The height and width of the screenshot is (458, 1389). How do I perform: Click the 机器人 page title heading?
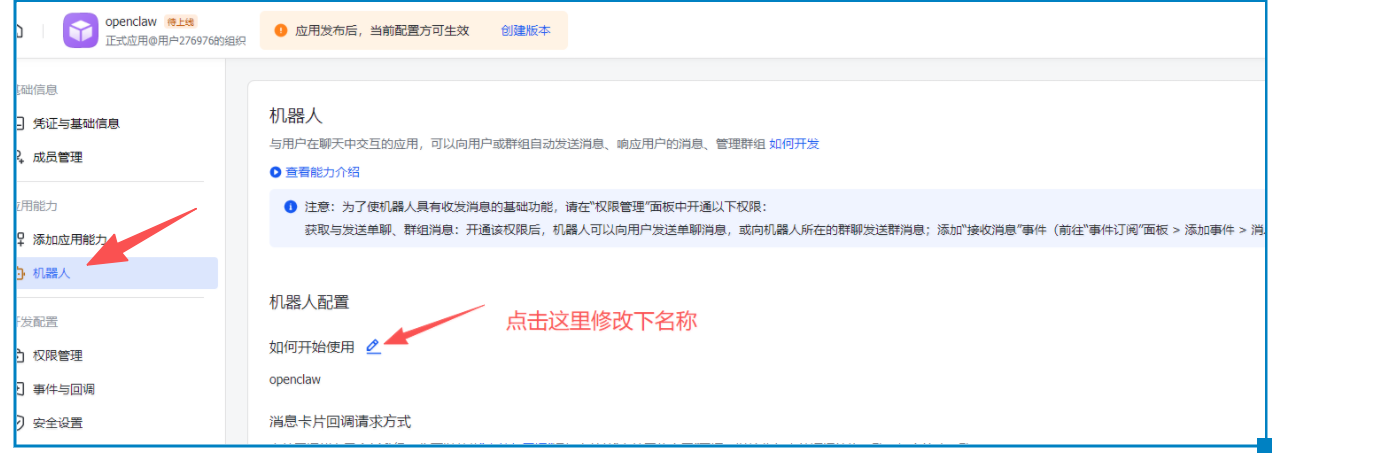tap(296, 116)
